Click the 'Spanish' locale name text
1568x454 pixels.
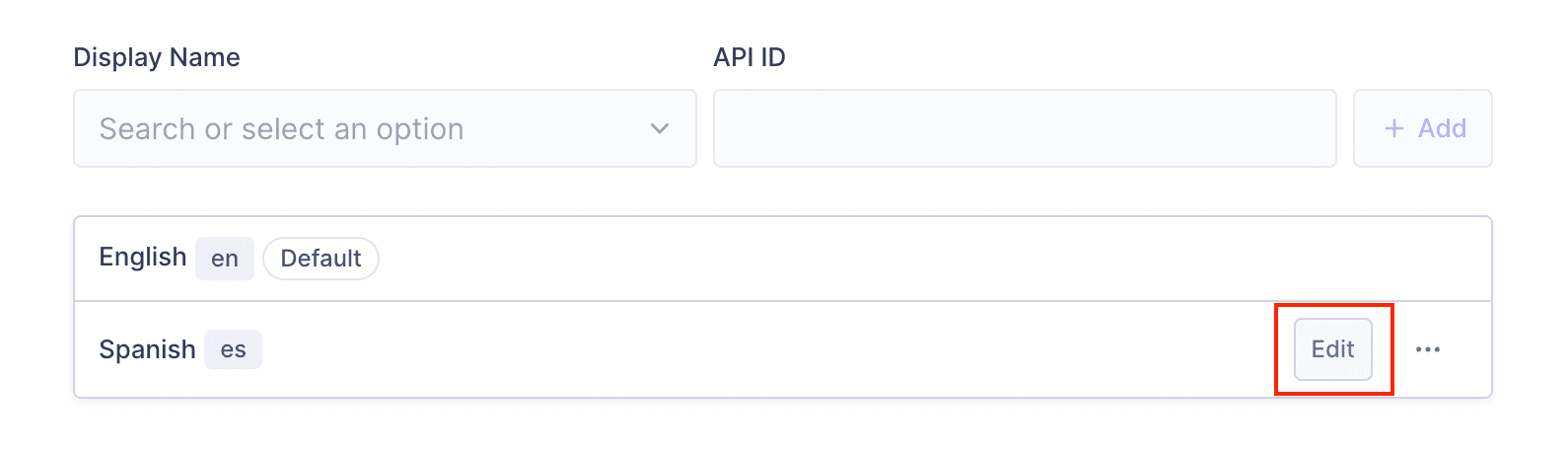147,349
